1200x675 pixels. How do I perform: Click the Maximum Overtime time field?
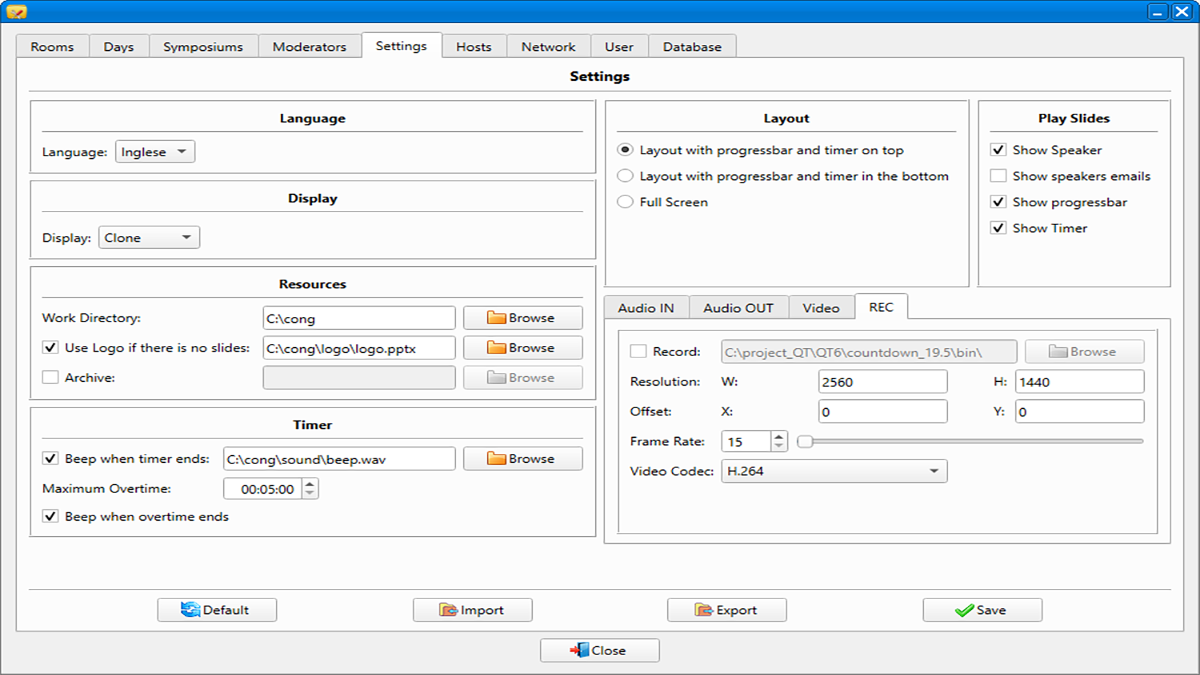coord(263,489)
